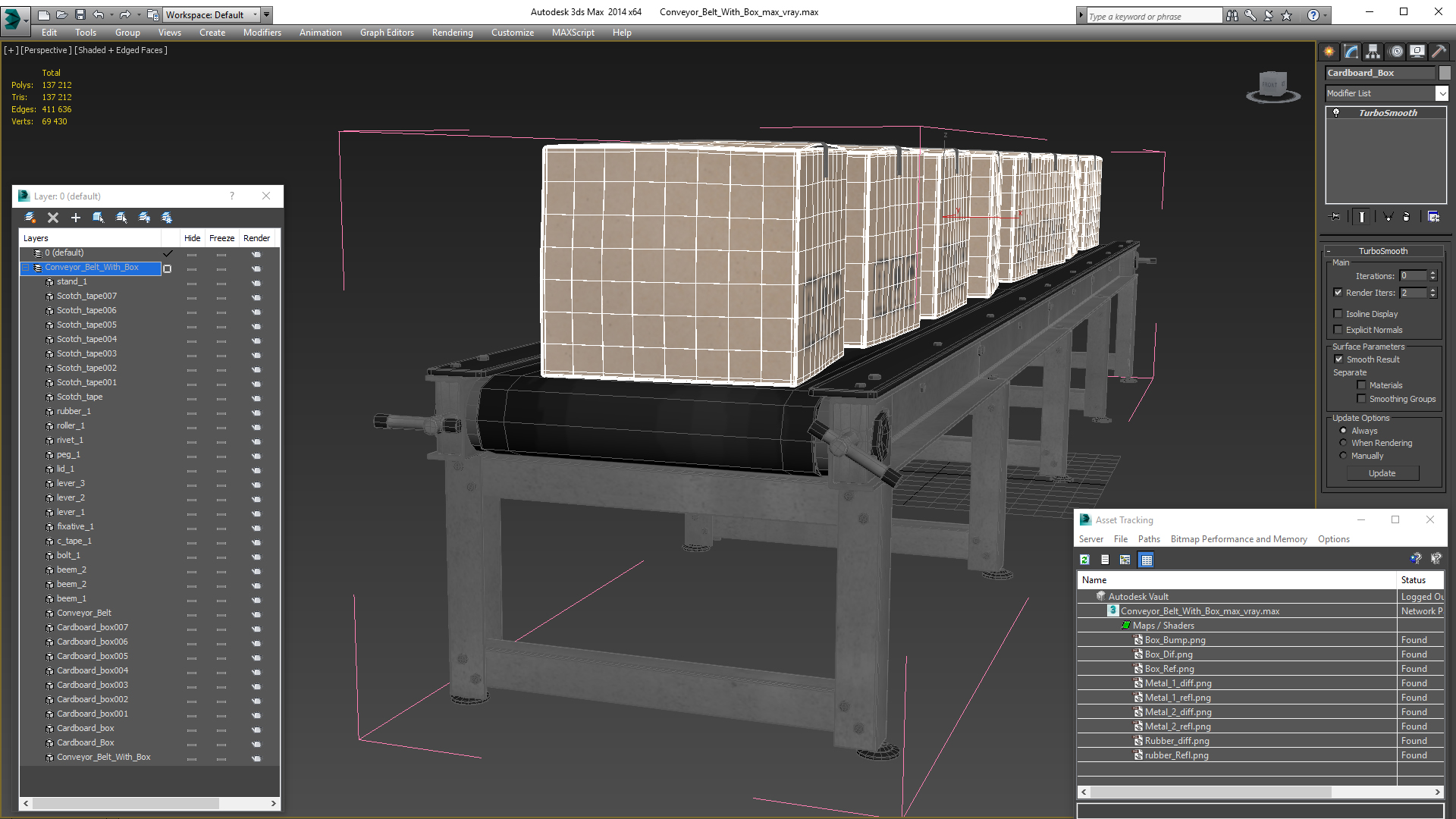Open the Workspace Default dropdown
This screenshot has width=1456, height=819.
point(256,14)
